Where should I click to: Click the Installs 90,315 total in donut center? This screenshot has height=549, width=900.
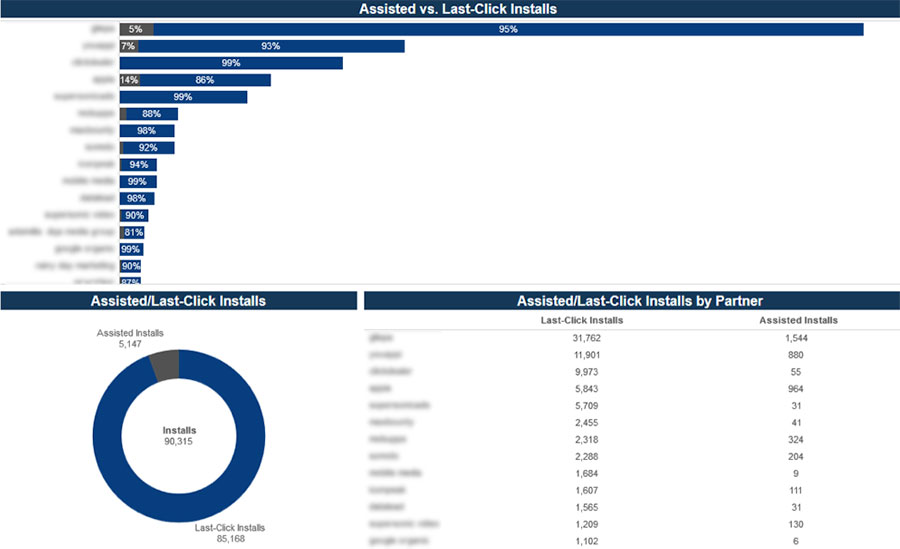178,435
